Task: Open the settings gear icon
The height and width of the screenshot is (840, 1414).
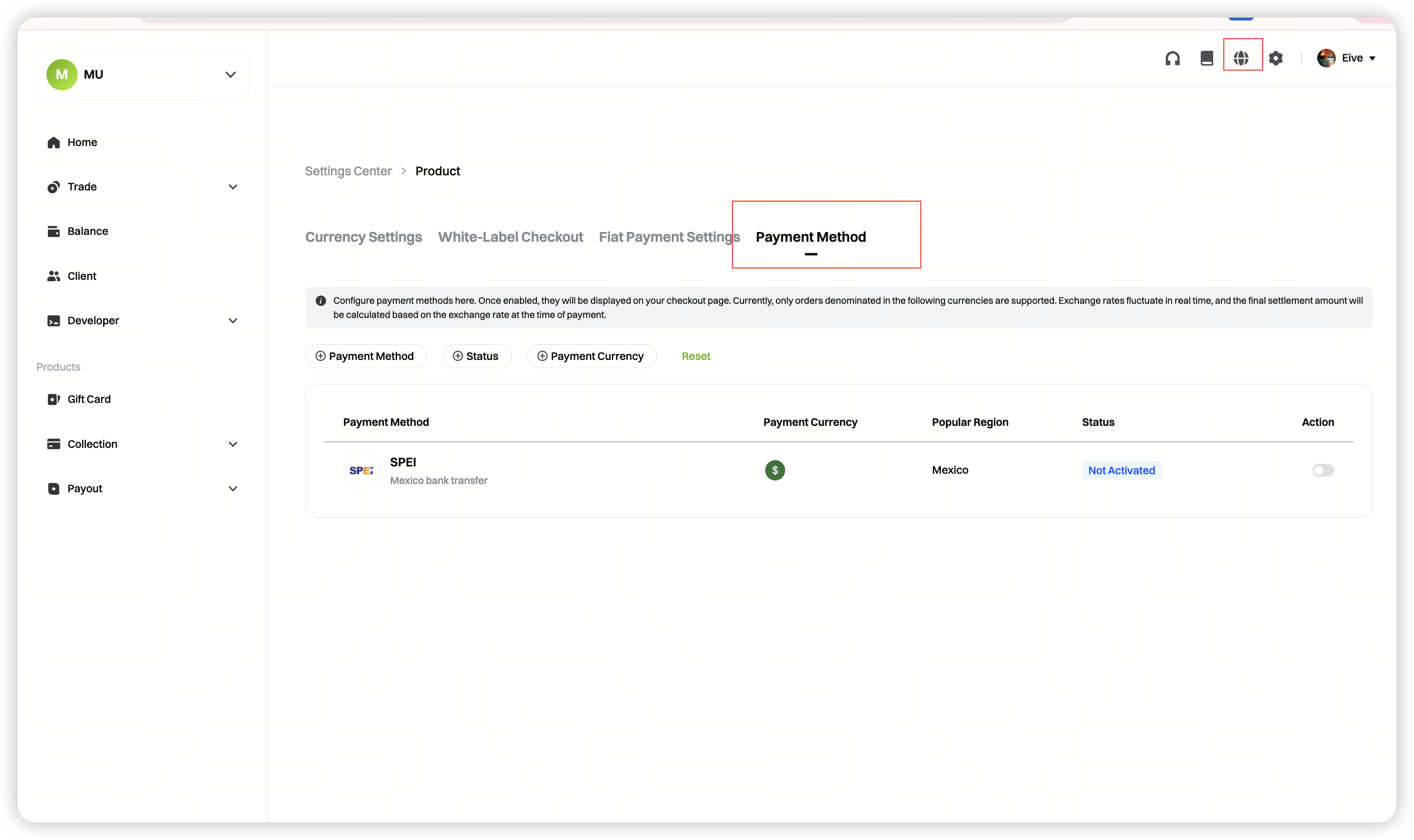Action: (1276, 58)
